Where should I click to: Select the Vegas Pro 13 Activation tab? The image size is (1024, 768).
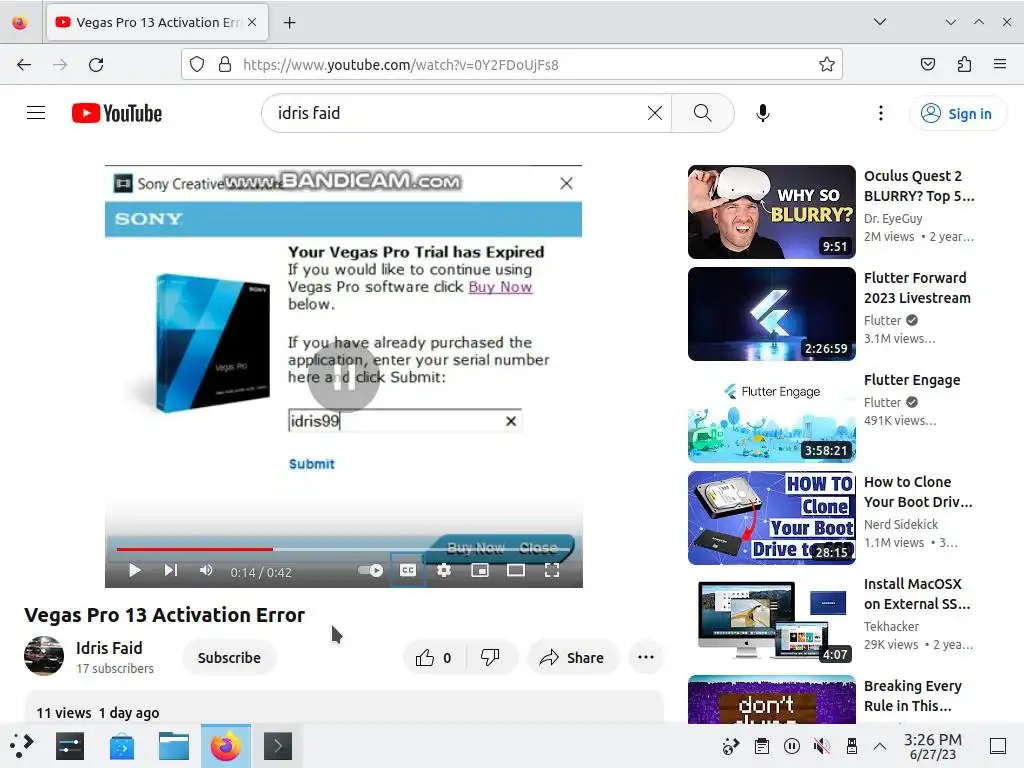coord(157,23)
